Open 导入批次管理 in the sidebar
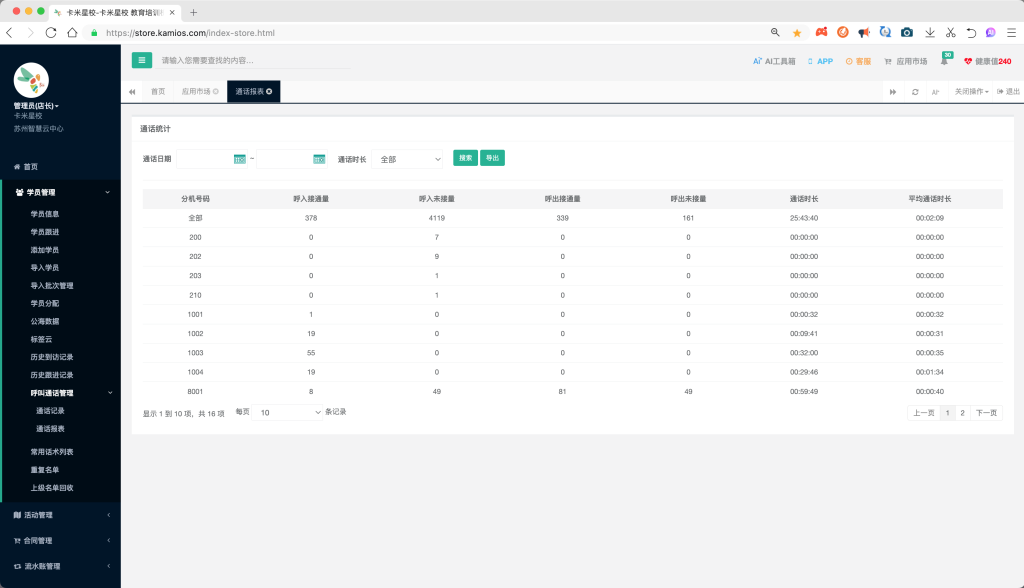The height and width of the screenshot is (588, 1024). coord(52,286)
